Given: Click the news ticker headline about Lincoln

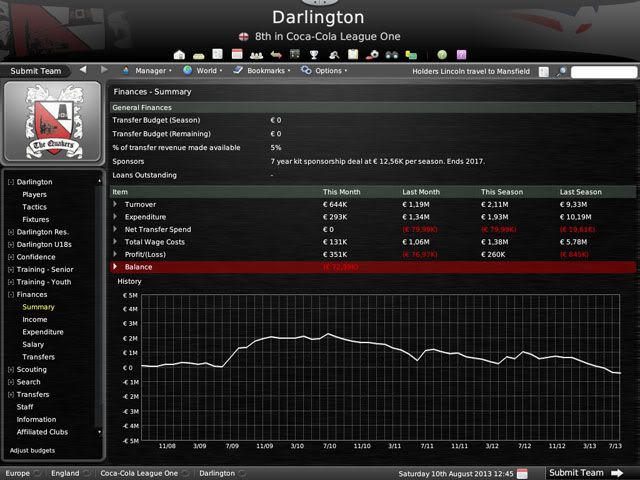Looking at the screenshot, I should [471, 71].
